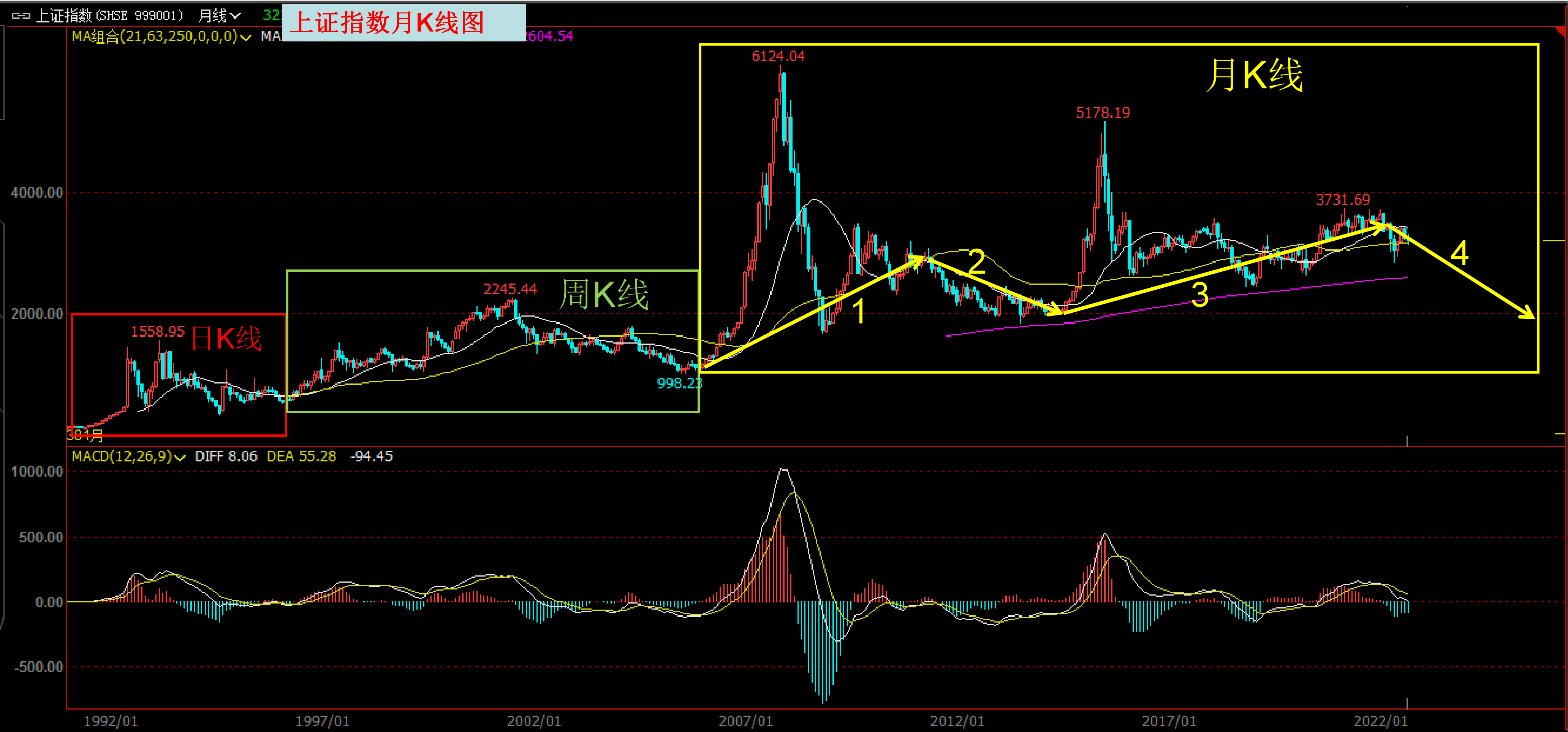The width and height of the screenshot is (1568, 732).
Task: Click the 2017/01 date axis label
Action: click(x=1169, y=722)
